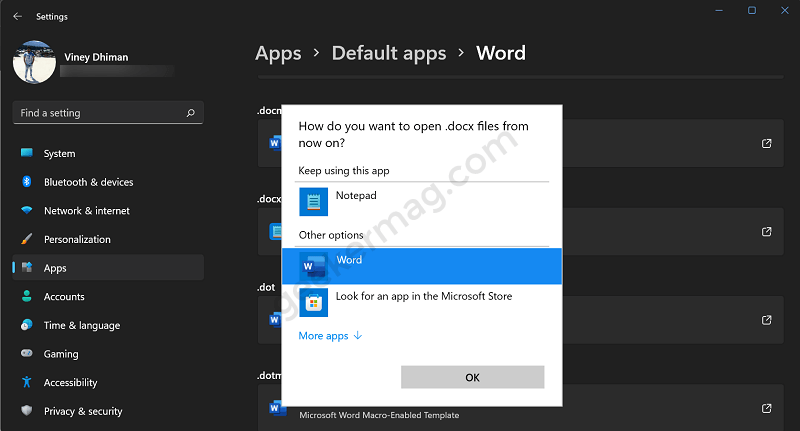
Task: Open Network & internet settings
Action: pyautogui.click(x=108, y=211)
